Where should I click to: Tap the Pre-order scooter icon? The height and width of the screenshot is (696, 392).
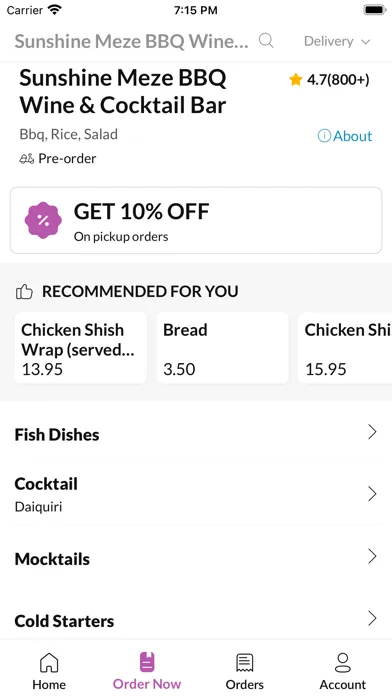(x=27, y=159)
